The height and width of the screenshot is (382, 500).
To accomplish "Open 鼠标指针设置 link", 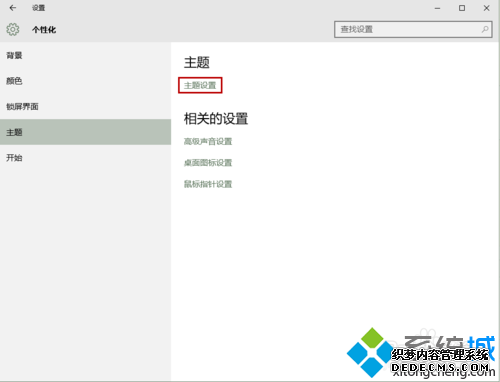I will [208, 184].
